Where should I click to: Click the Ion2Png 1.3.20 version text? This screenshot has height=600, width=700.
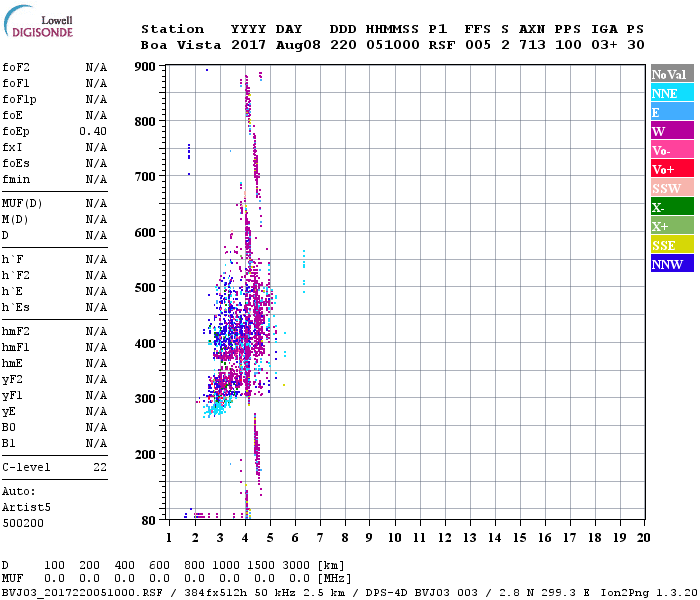point(649,593)
